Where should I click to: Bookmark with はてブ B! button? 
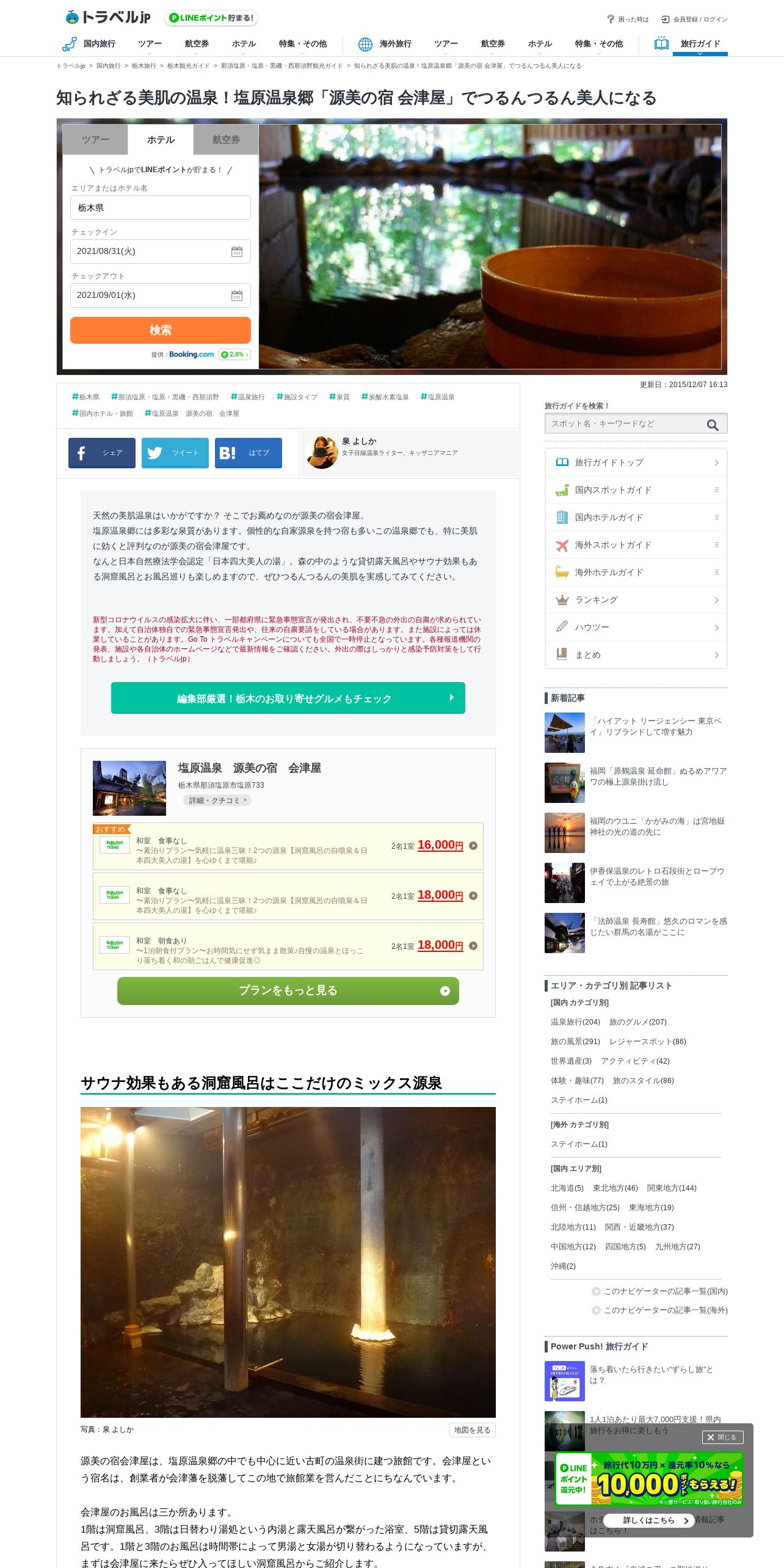(x=249, y=453)
